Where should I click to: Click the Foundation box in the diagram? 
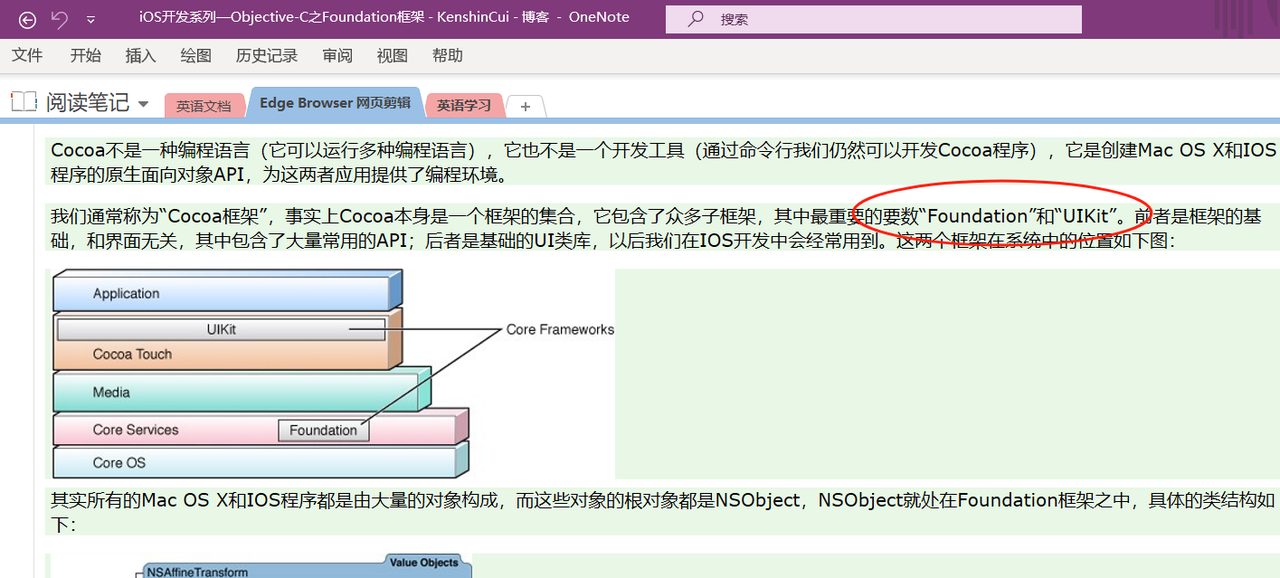tap(323, 430)
